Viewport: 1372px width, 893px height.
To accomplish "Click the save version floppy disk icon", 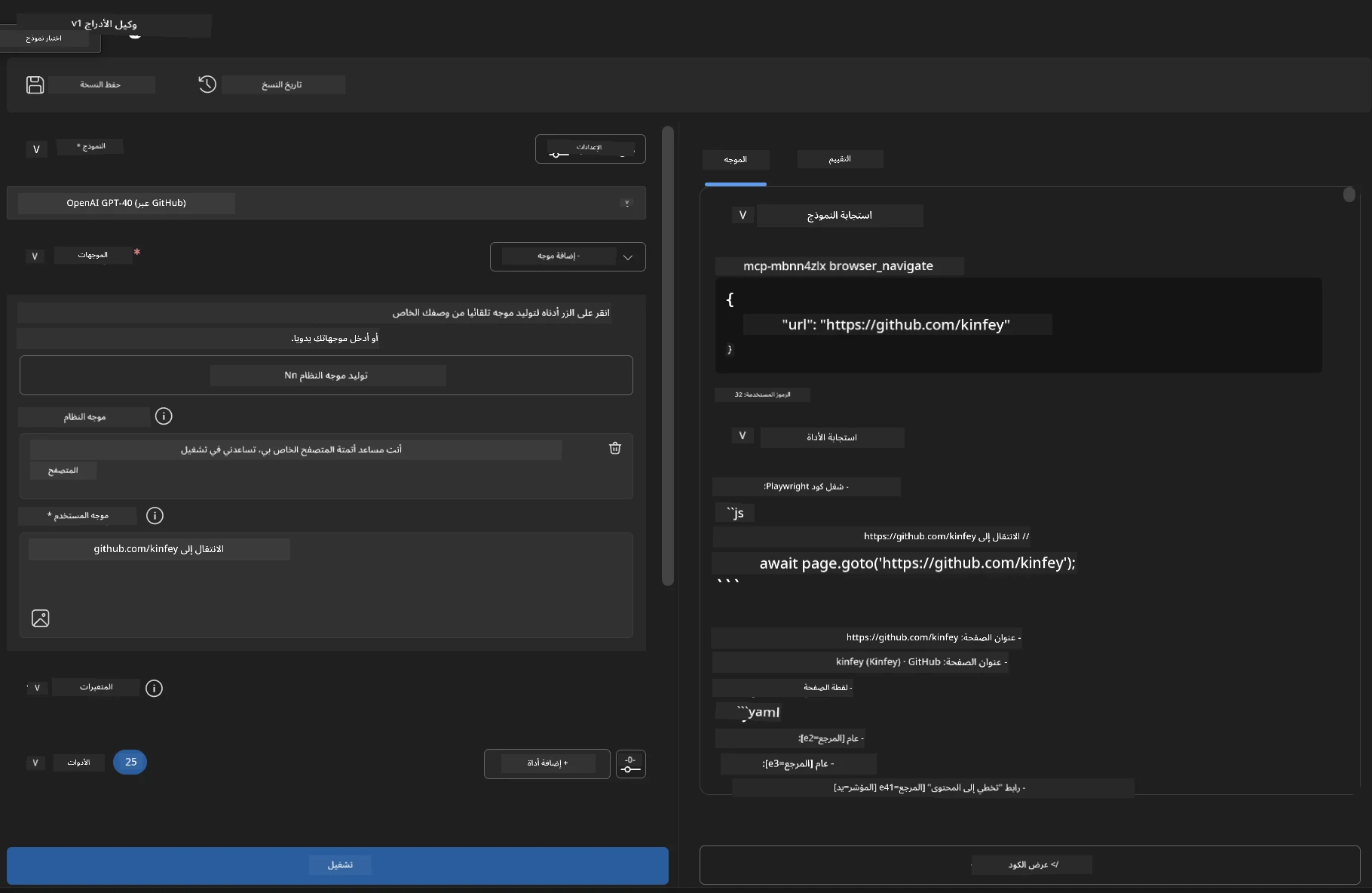I will (x=35, y=84).
